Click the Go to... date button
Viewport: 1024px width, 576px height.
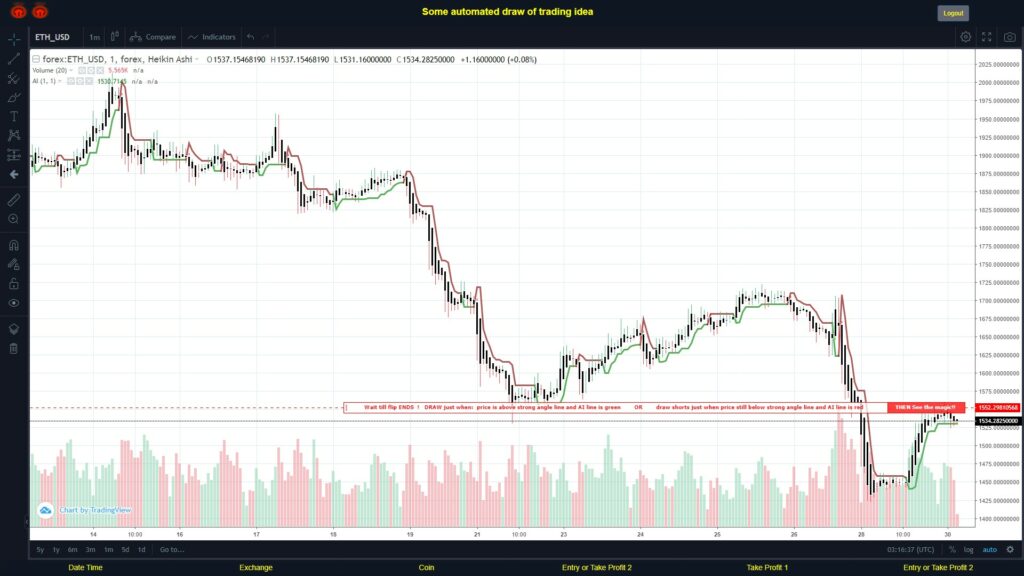tap(172, 549)
